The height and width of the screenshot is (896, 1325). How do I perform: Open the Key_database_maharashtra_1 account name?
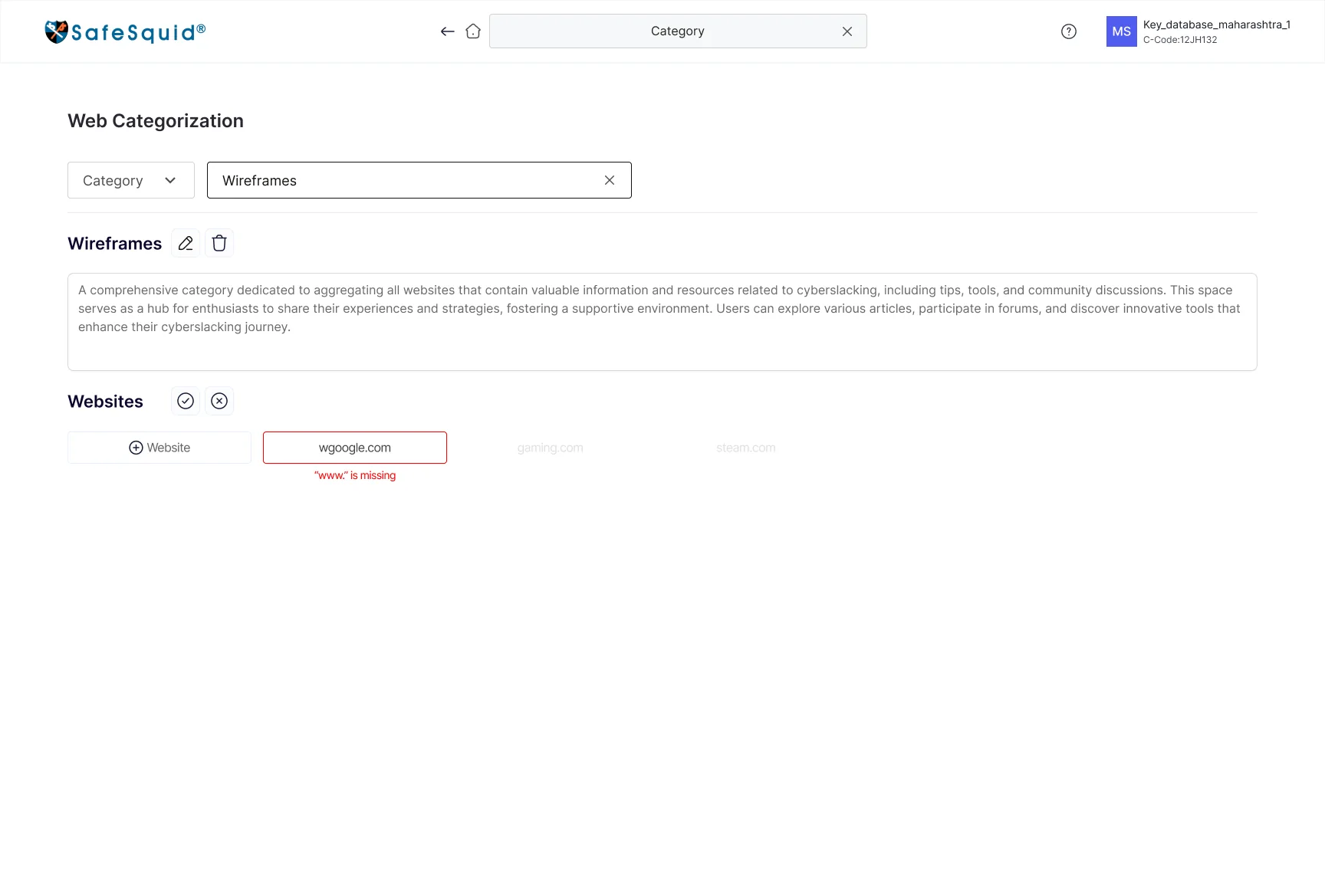click(x=1217, y=25)
